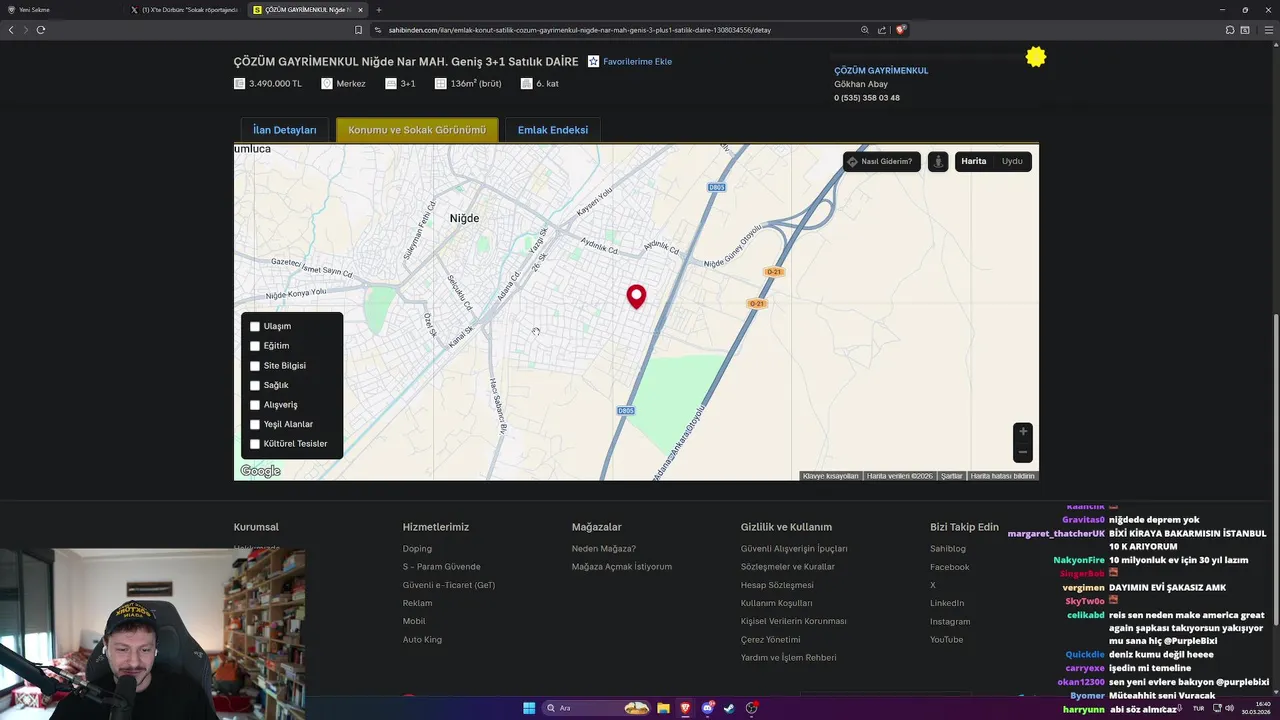Viewport: 1280px width, 720px height.
Task: Click the 136m² area icon
Action: click(441, 84)
